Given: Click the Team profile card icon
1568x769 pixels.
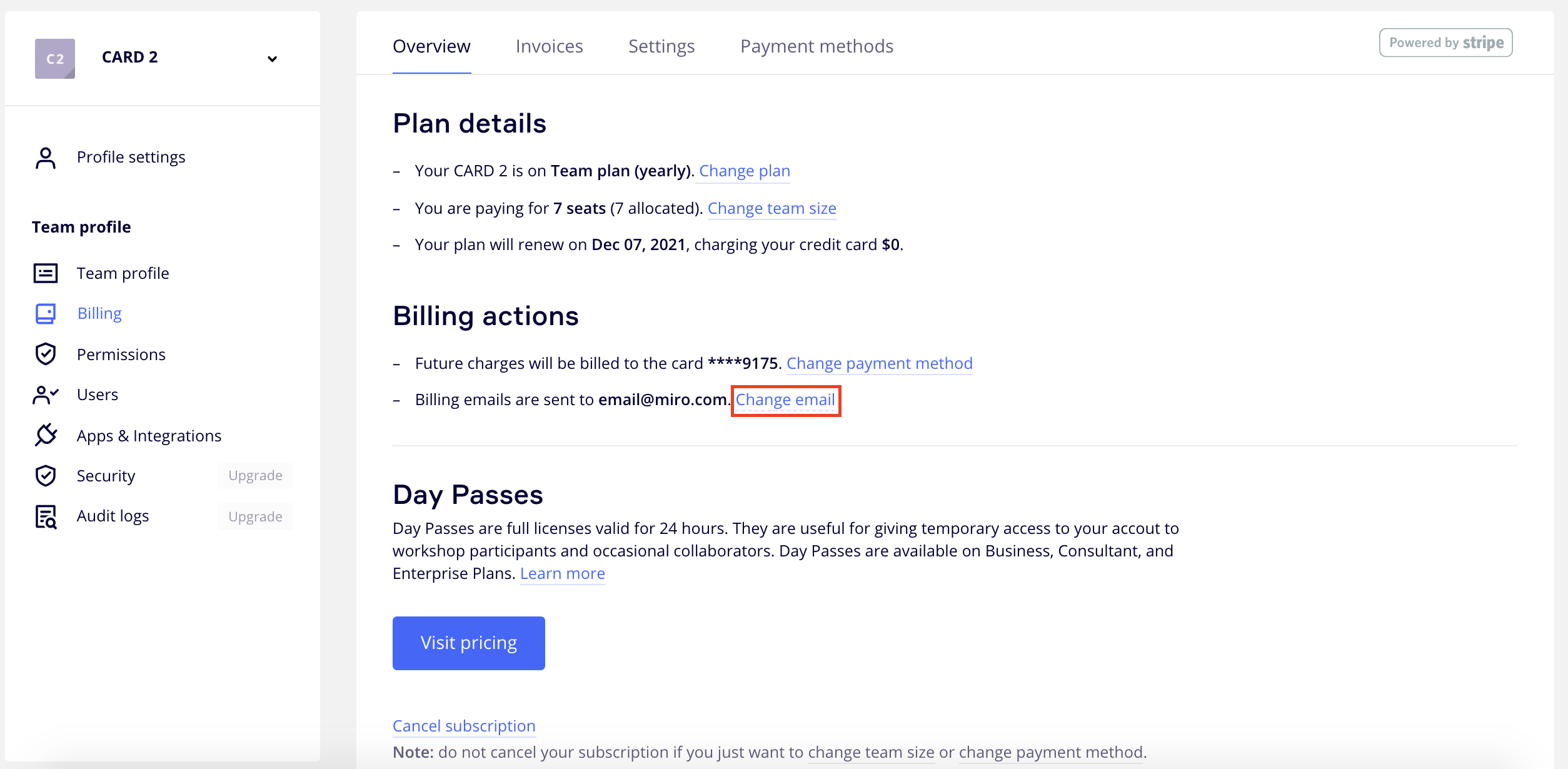Looking at the screenshot, I should pyautogui.click(x=46, y=273).
